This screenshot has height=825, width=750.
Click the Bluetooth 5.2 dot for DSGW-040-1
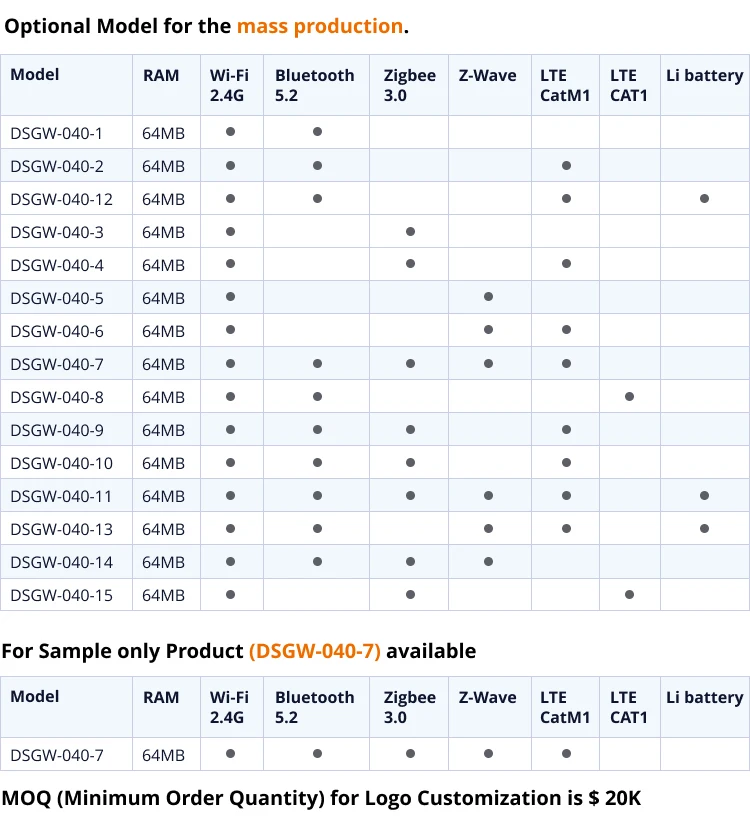point(317,132)
